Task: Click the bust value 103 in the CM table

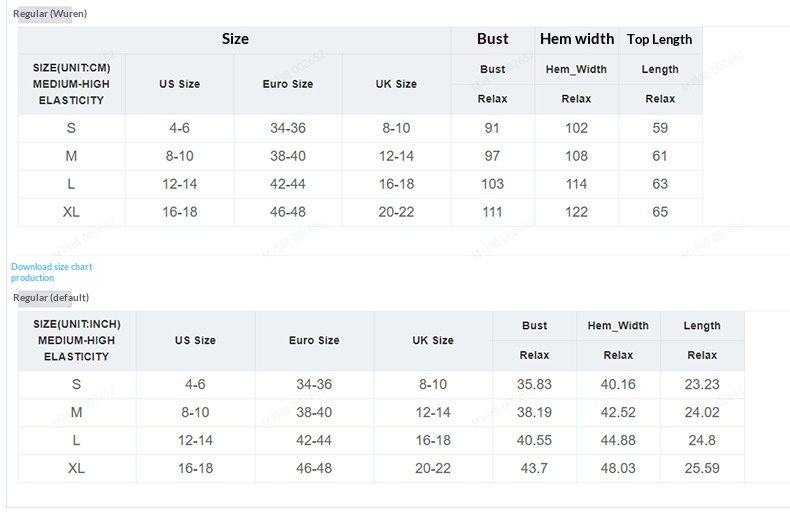Action: pyautogui.click(x=492, y=184)
